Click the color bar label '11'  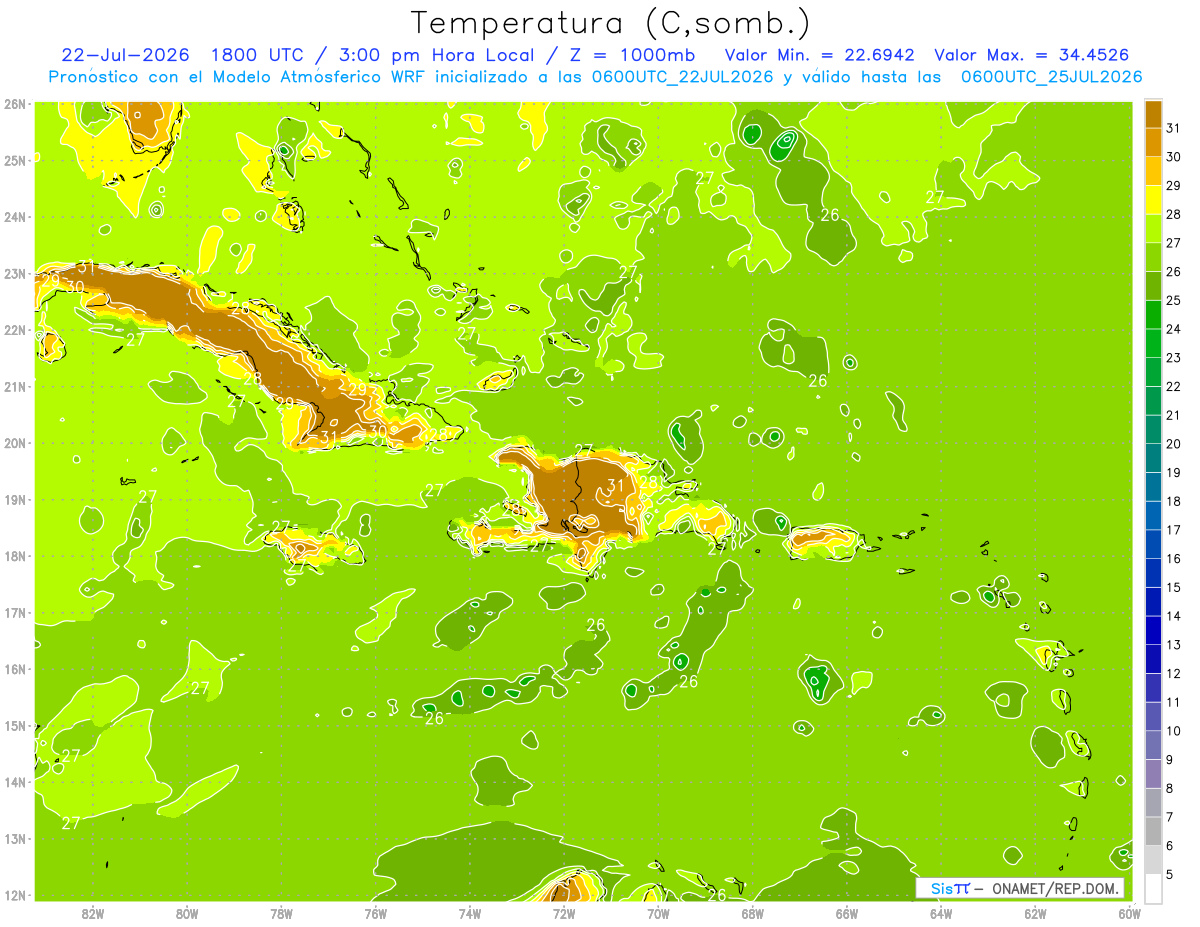(1174, 702)
